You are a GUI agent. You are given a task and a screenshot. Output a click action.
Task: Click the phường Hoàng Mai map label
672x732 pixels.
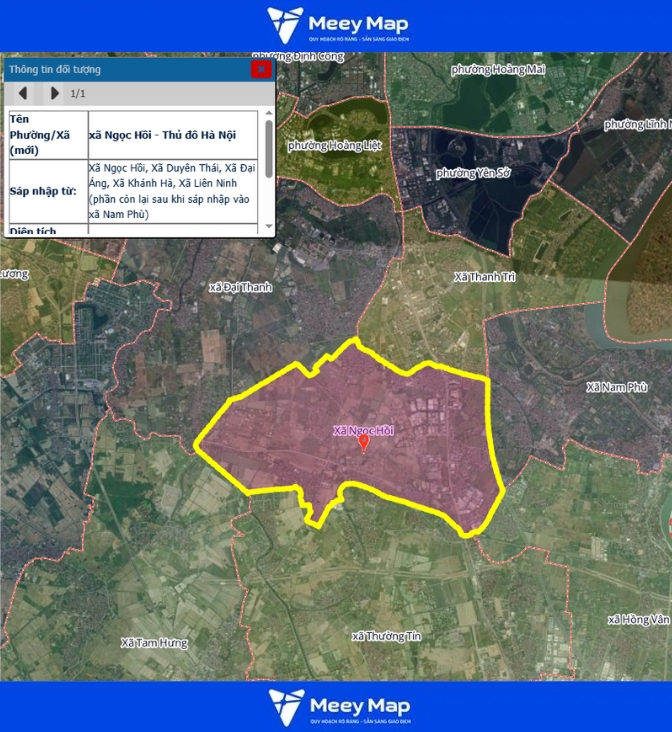(497, 69)
